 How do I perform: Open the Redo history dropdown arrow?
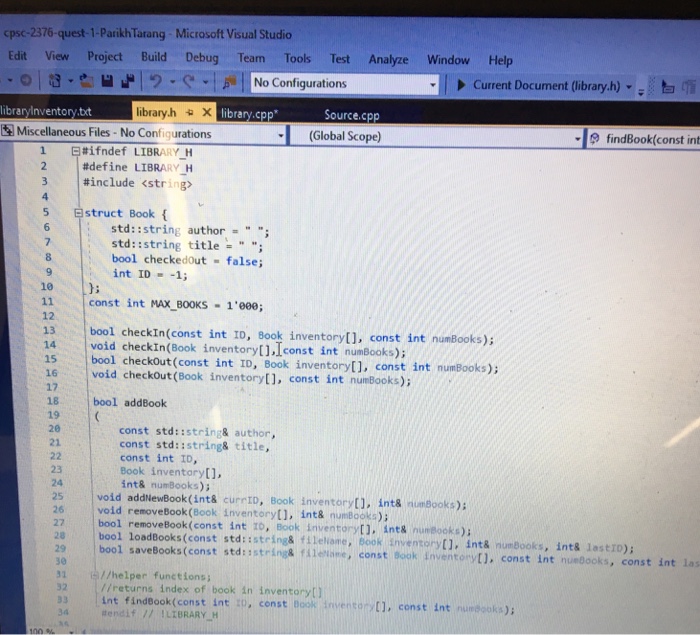point(205,82)
